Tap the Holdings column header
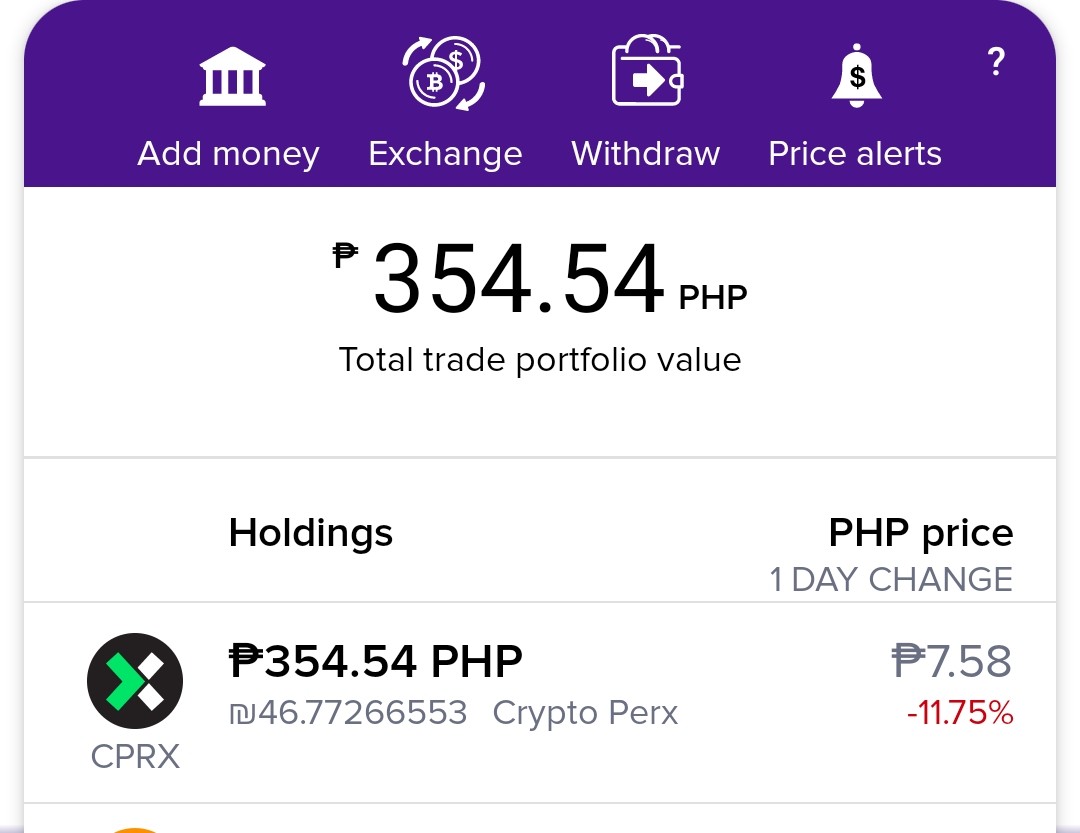 point(311,533)
